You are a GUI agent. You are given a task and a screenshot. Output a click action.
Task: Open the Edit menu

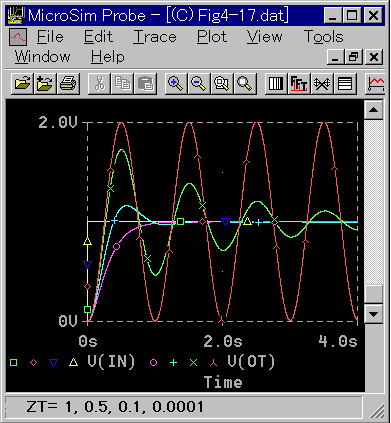[98, 37]
